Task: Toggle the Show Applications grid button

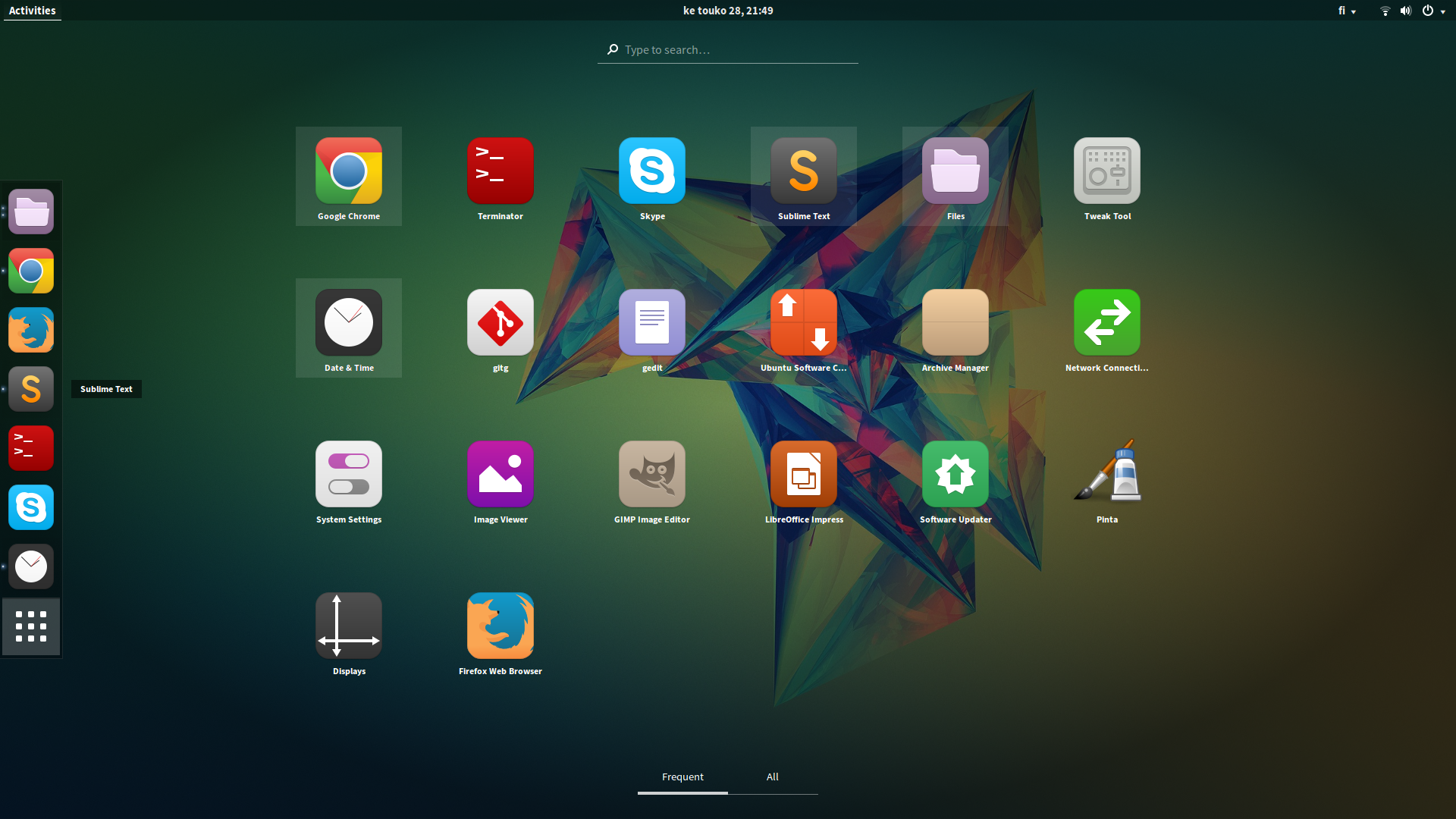Action: tap(31, 626)
